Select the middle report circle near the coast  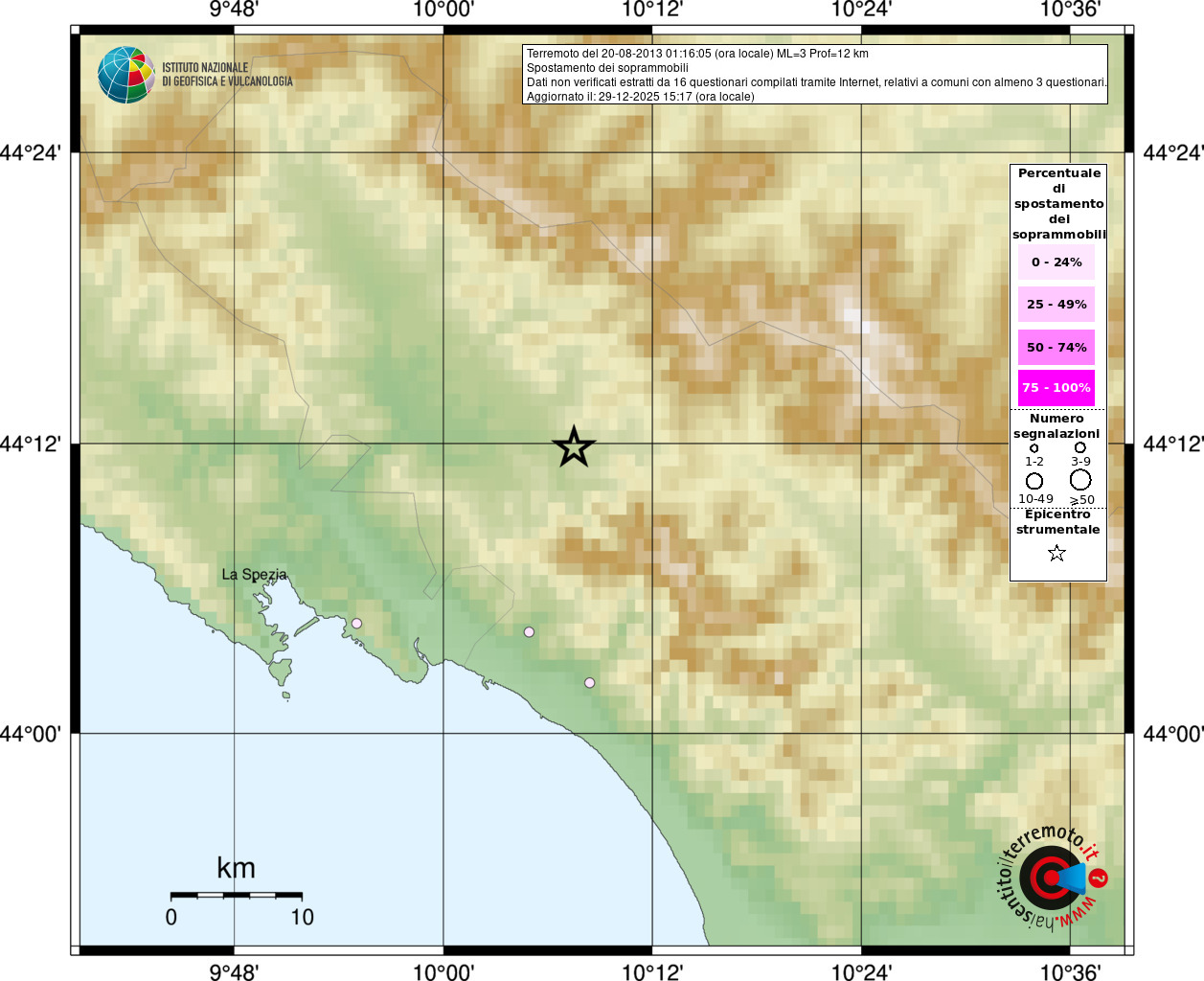(x=529, y=632)
